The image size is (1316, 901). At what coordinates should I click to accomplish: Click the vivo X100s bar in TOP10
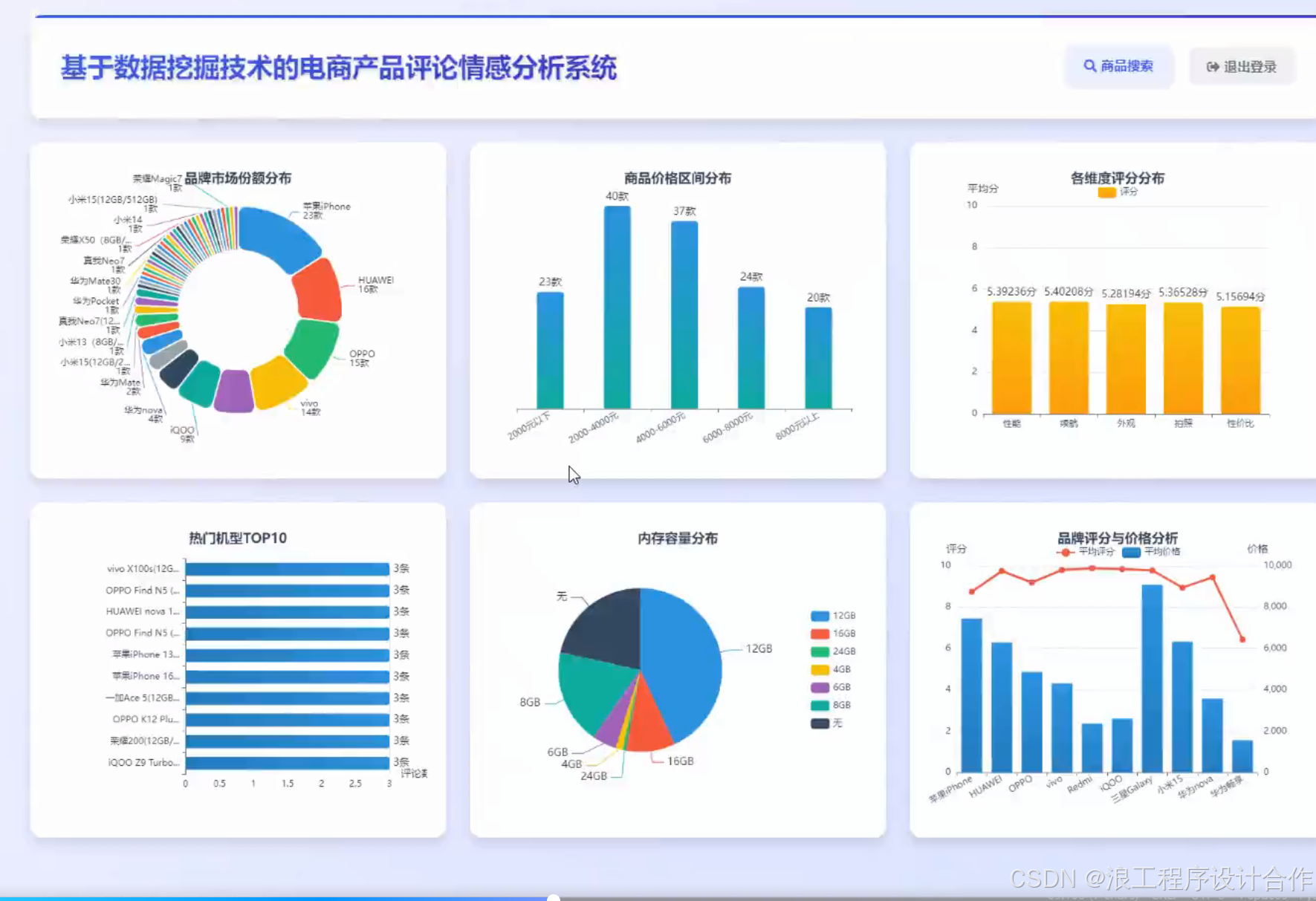click(287, 569)
